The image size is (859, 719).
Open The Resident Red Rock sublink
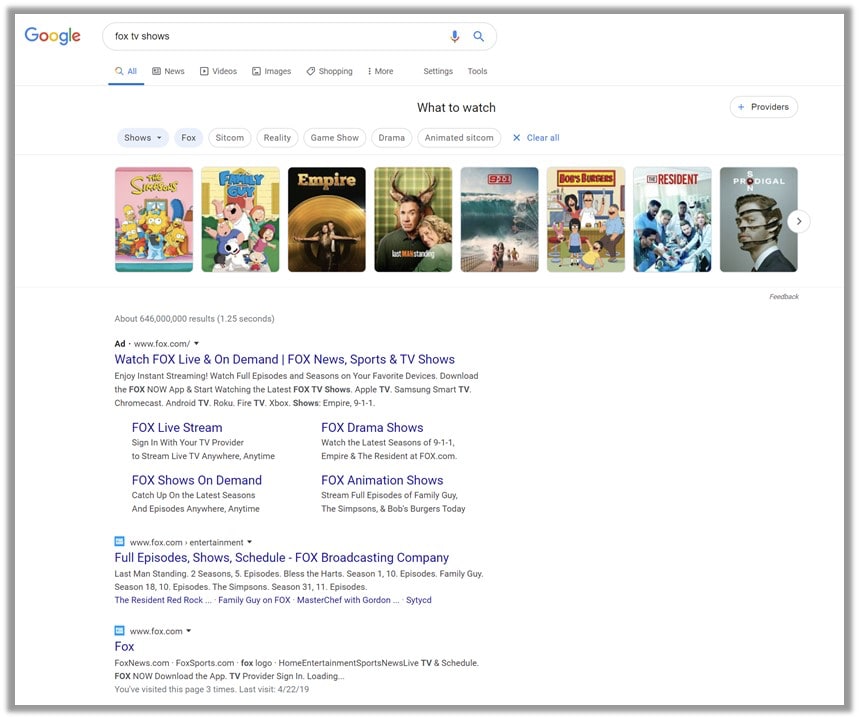tap(163, 600)
